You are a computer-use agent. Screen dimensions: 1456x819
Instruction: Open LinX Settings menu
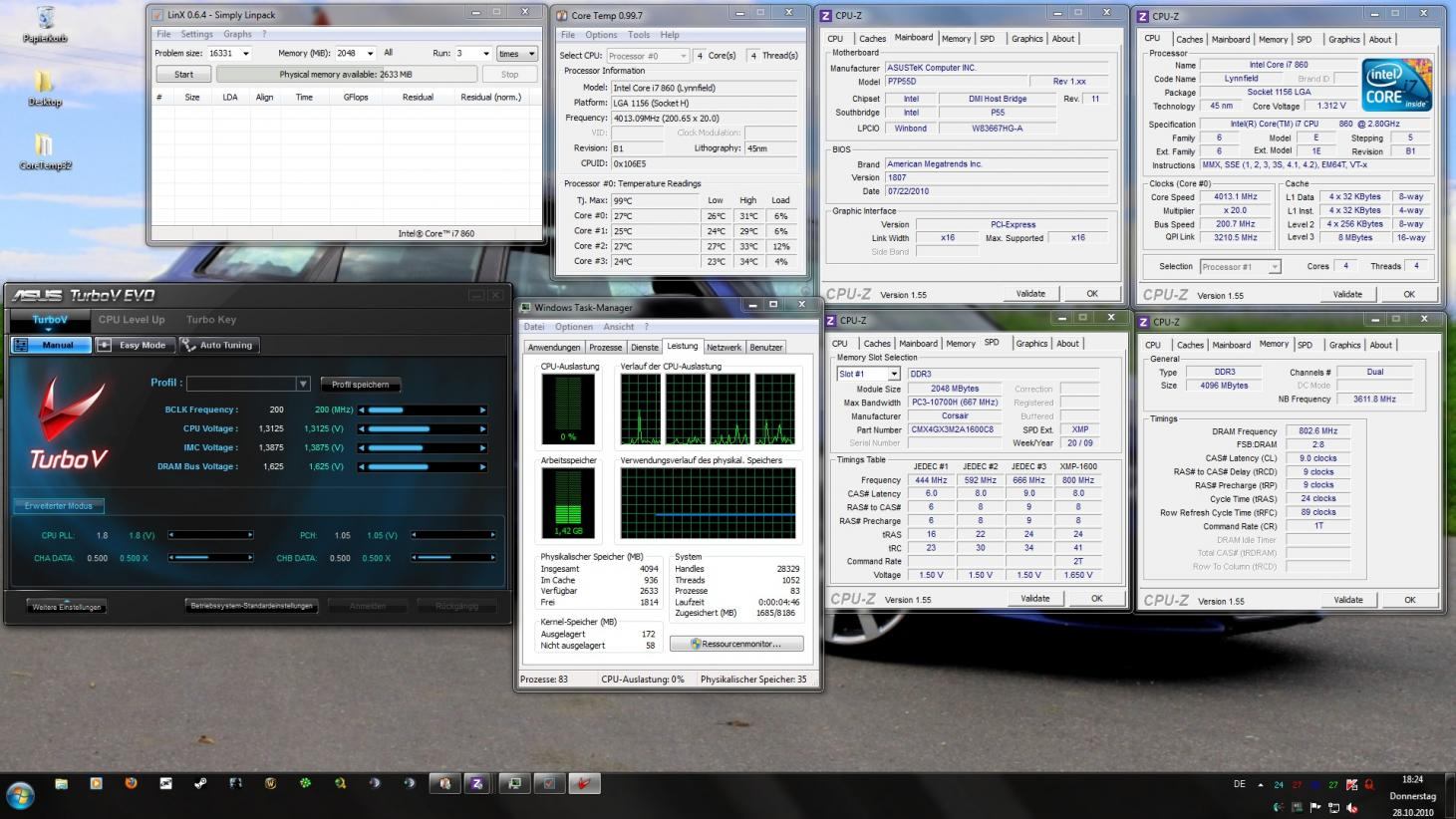coord(196,34)
